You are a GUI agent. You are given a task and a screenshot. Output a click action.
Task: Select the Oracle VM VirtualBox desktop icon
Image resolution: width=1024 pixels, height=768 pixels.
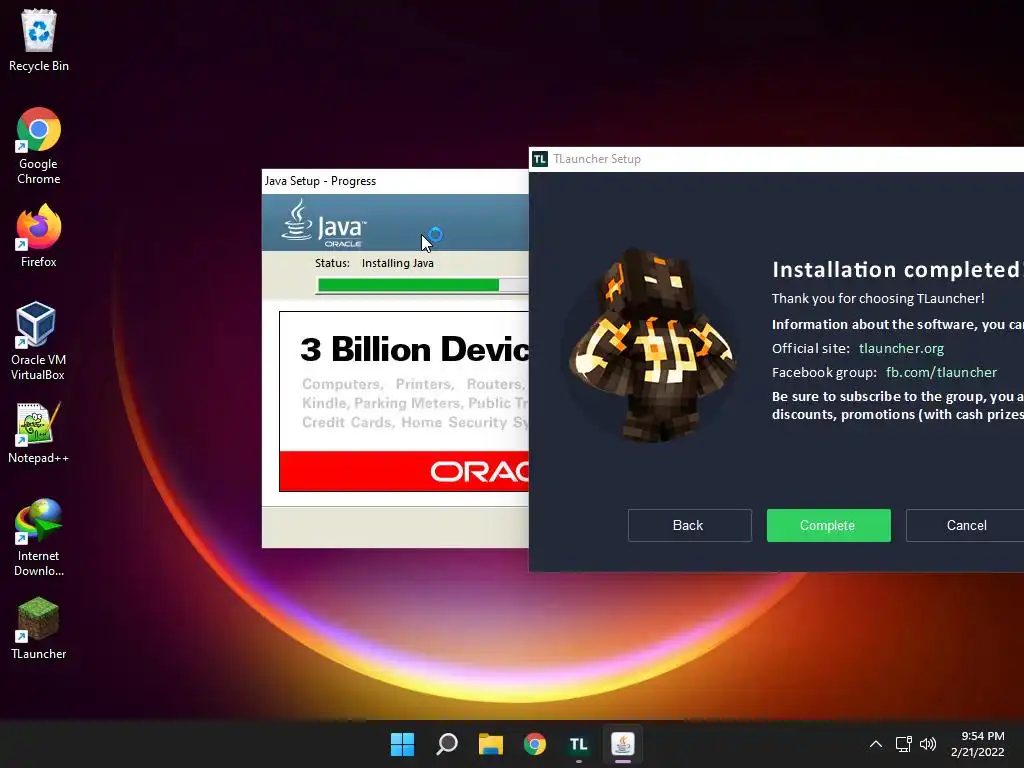pyautogui.click(x=38, y=341)
